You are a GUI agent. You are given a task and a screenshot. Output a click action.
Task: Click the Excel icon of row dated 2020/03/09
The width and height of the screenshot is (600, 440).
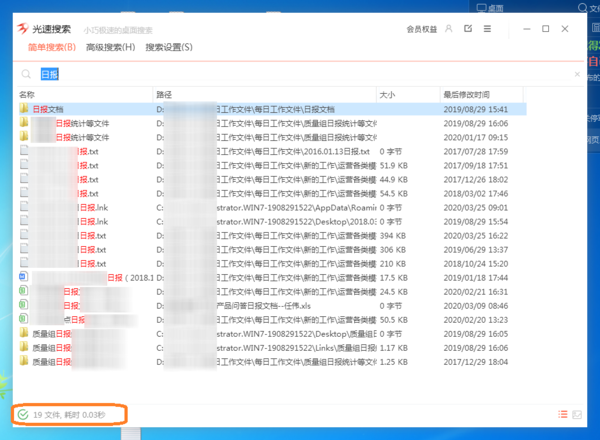[23, 305]
